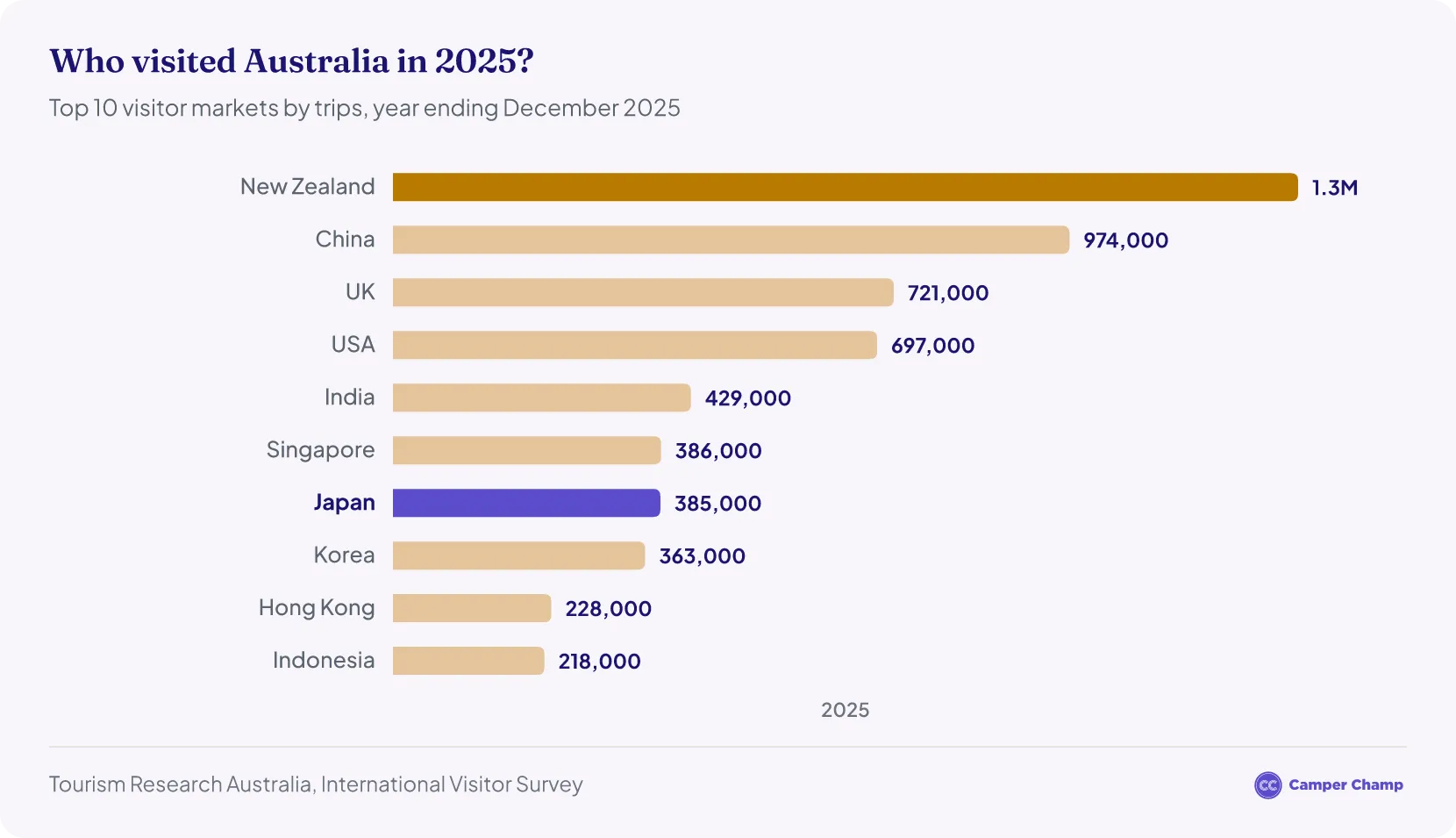
Task: Click the 'India' label
Action: (350, 398)
